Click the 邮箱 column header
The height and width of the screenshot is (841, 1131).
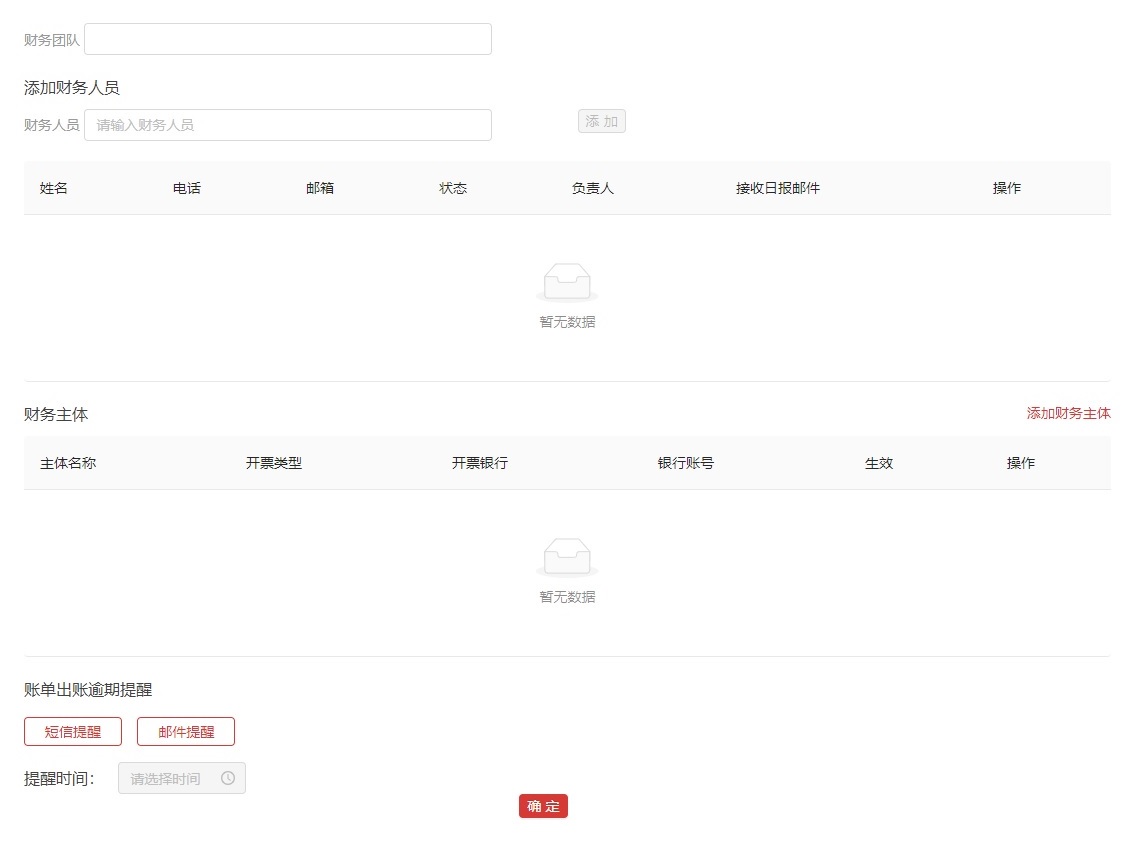click(x=320, y=188)
